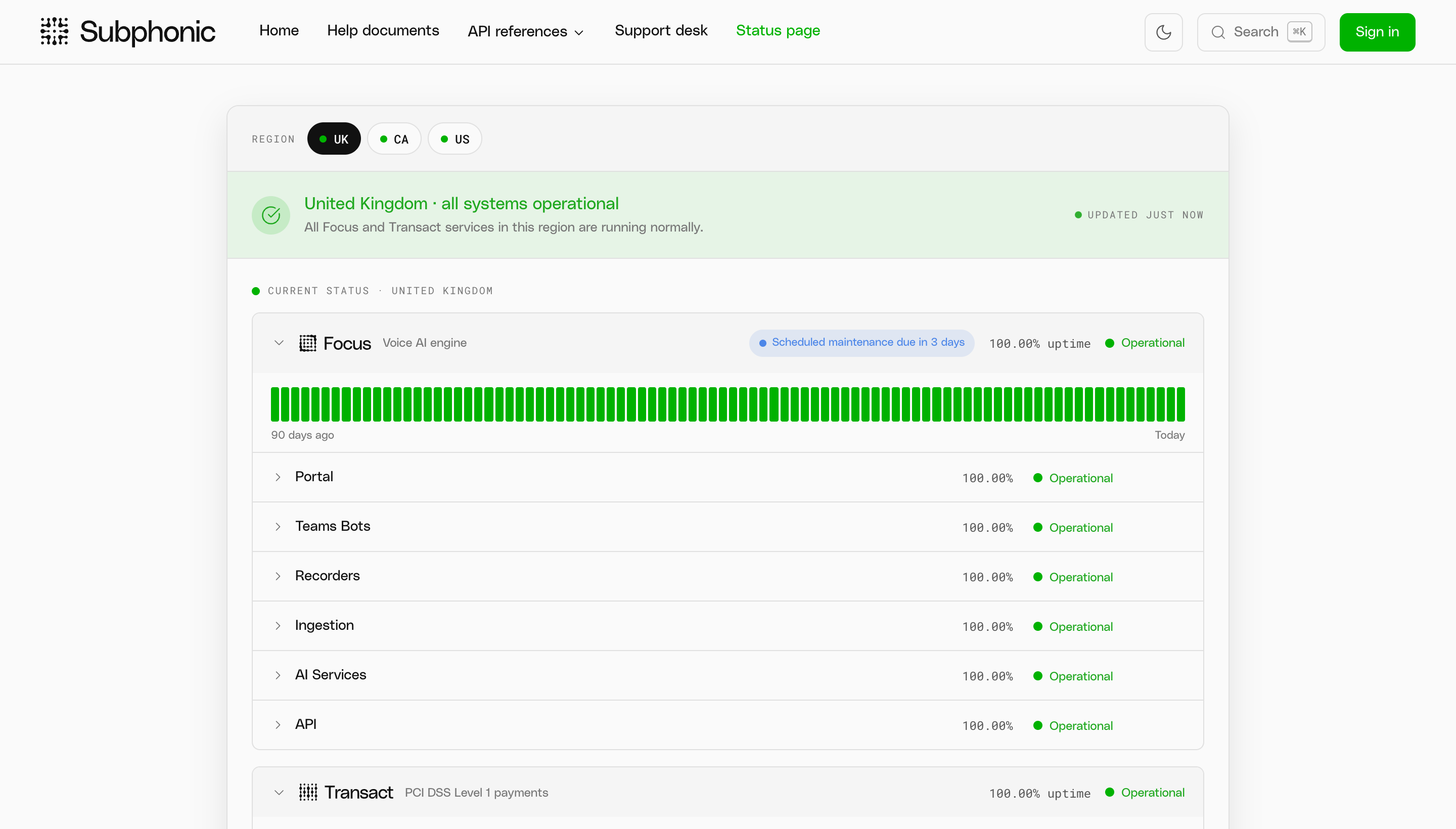Click the CURRENT STATUS · UNITED KINGDOM label
1456x829 pixels.
380,291
